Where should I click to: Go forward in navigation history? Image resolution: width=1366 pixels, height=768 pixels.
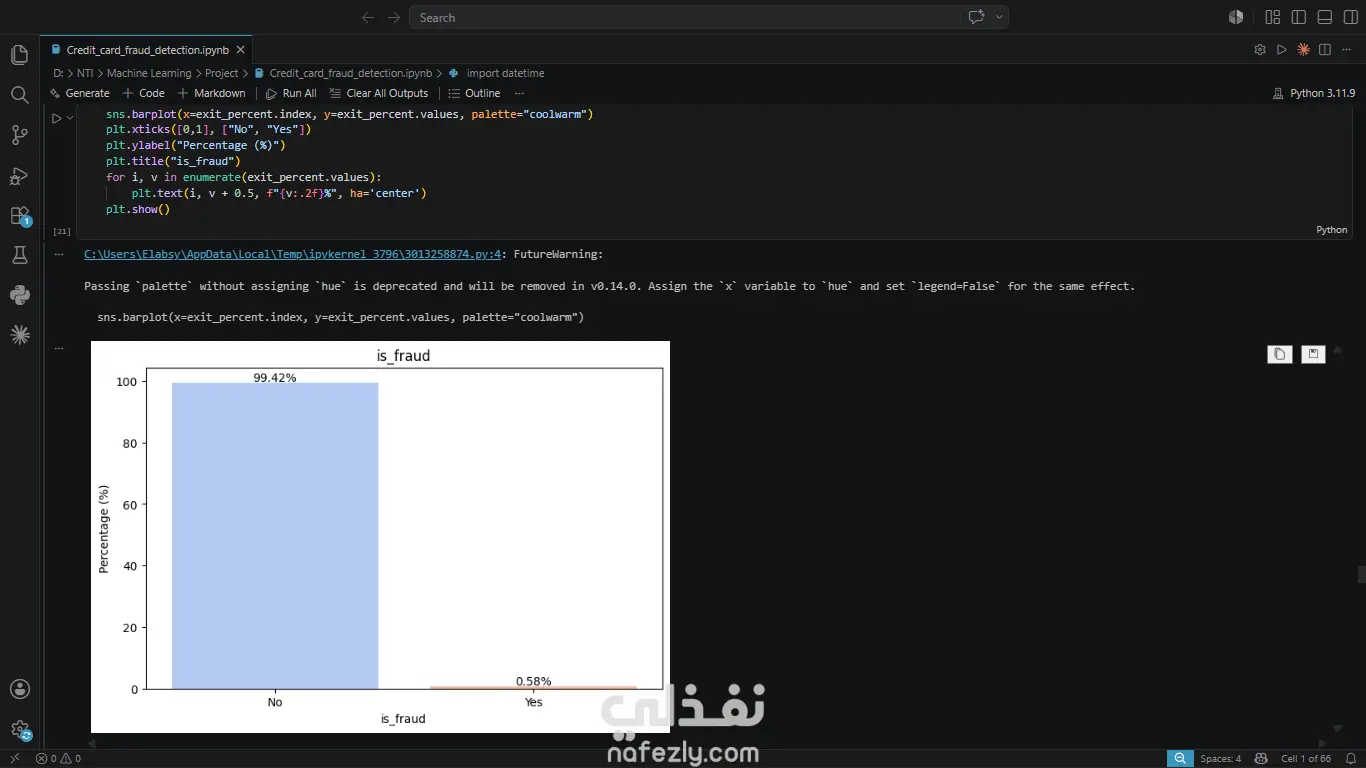click(x=394, y=17)
